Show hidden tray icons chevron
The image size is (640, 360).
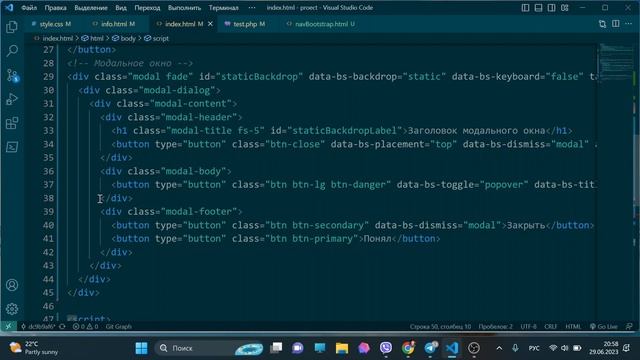[499, 348]
